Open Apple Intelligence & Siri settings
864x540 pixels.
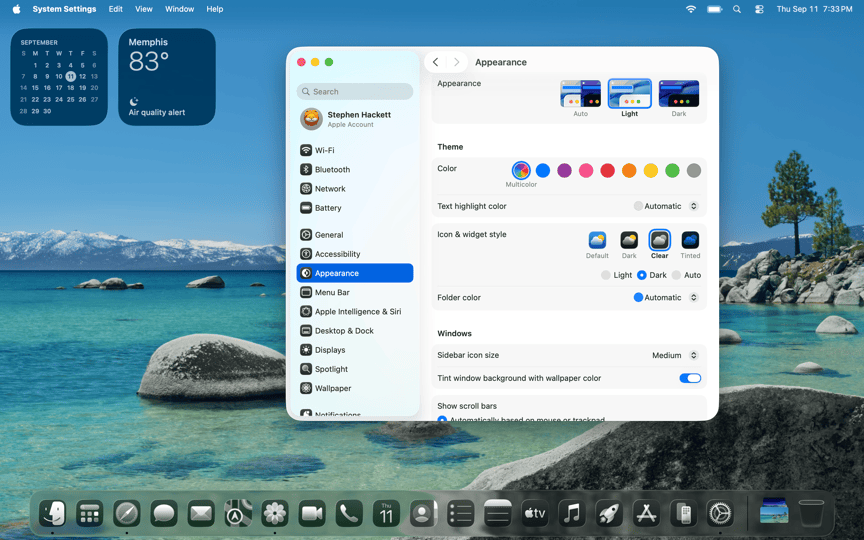point(354,311)
